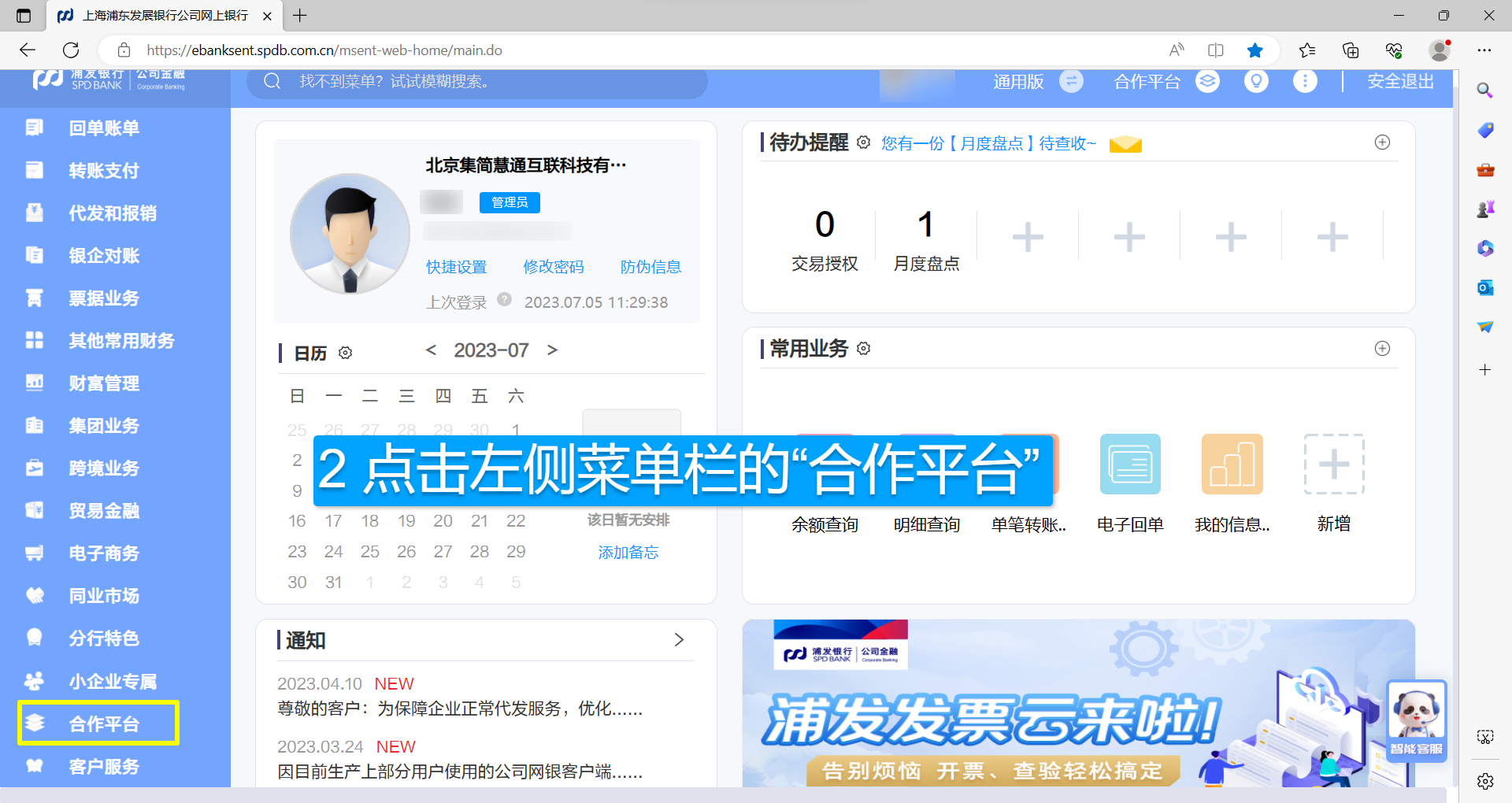Click the yellow envelope icon
1512x803 pixels.
(1125, 144)
